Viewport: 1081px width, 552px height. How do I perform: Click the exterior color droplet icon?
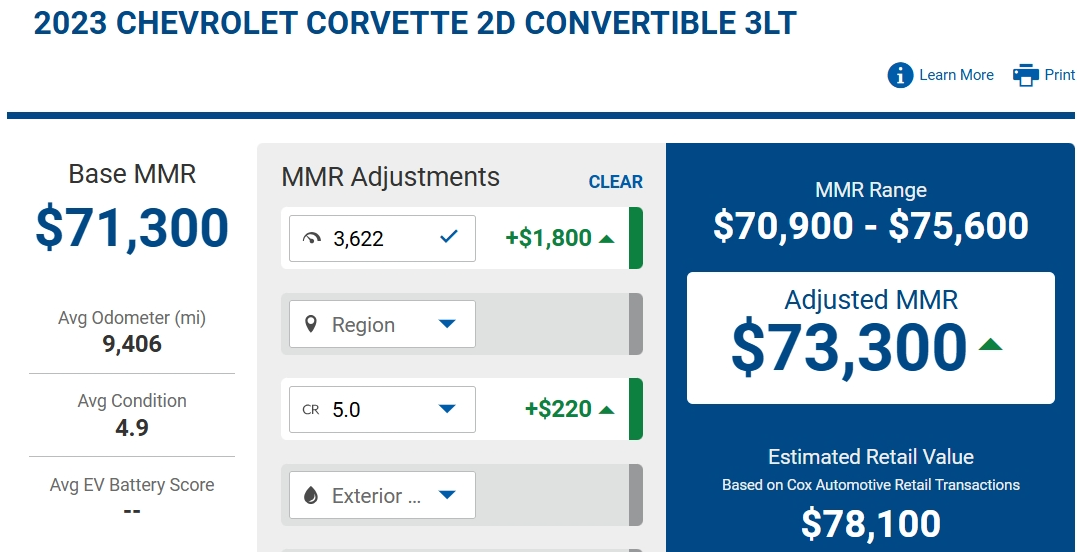click(x=311, y=495)
